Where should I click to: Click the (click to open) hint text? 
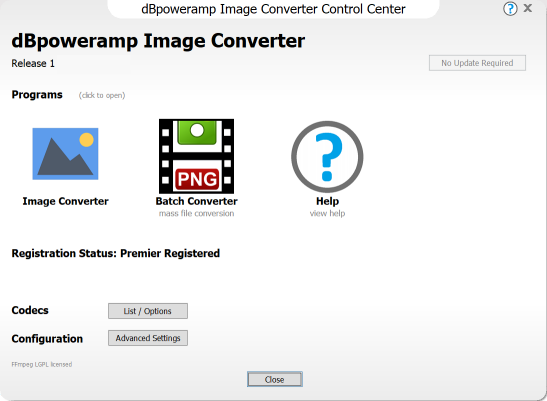(102, 95)
